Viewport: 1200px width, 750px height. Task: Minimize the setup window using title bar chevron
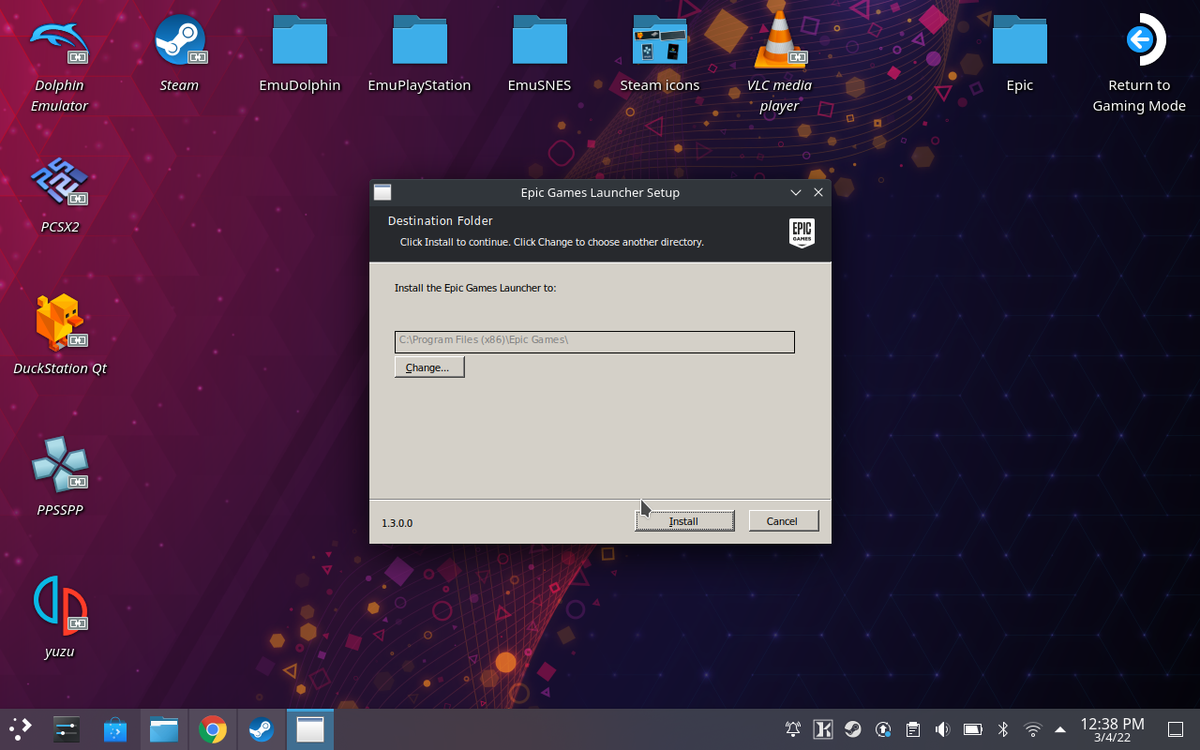(x=796, y=192)
